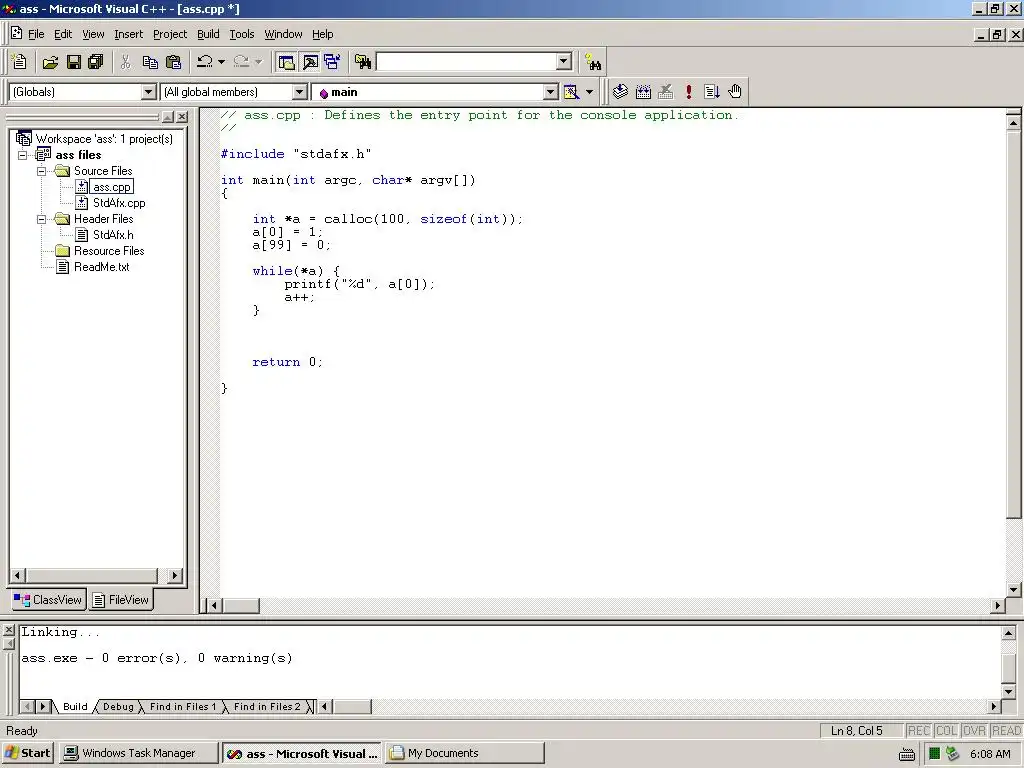Click the editor vertical scrollbar down arrow
This screenshot has height=768, width=1024.
(x=1014, y=590)
